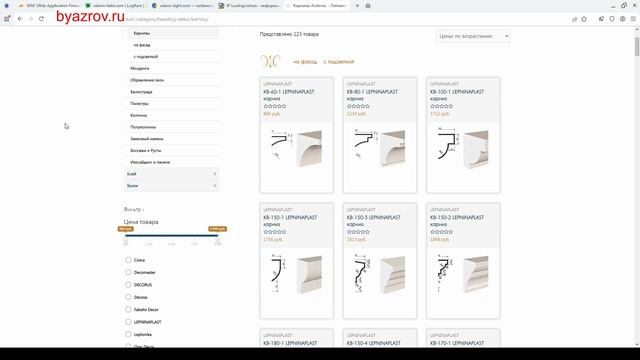Click the leftmost icon before the back arrow
Viewport: 640px width, 360px height.
pyautogui.click(x=7, y=19)
